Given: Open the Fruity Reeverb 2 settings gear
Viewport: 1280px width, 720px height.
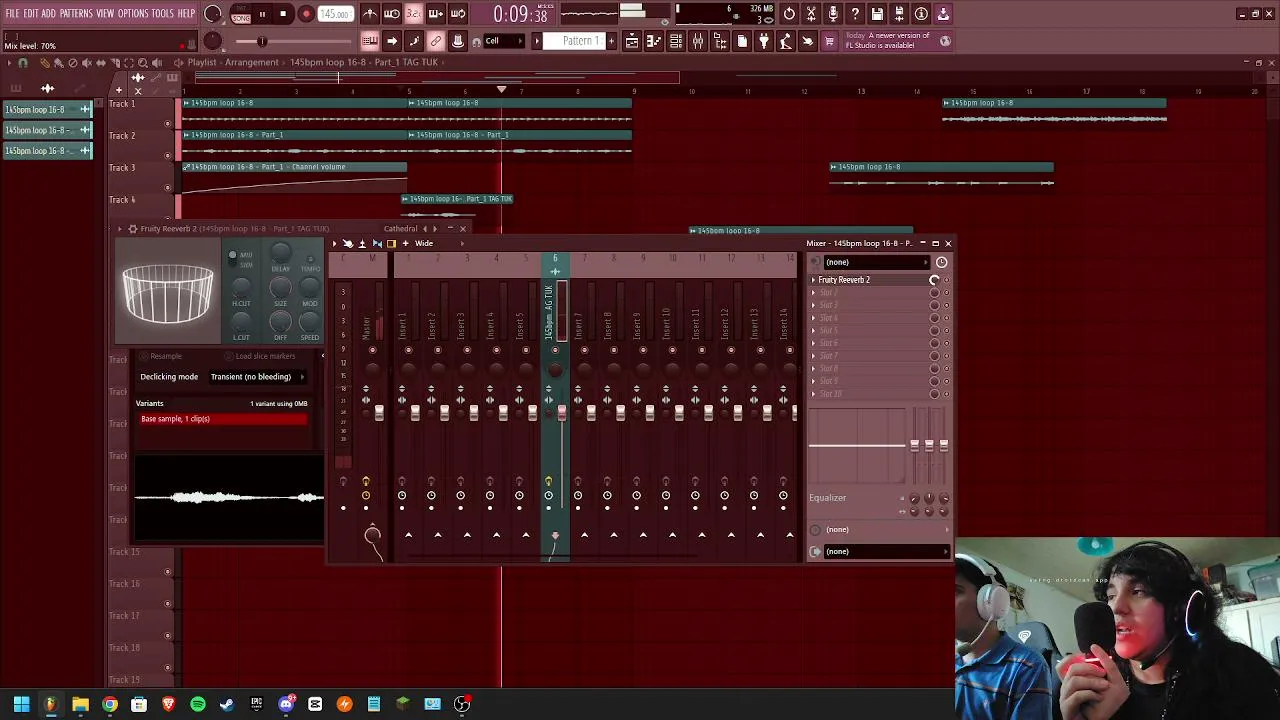Looking at the screenshot, I should pos(132,229).
